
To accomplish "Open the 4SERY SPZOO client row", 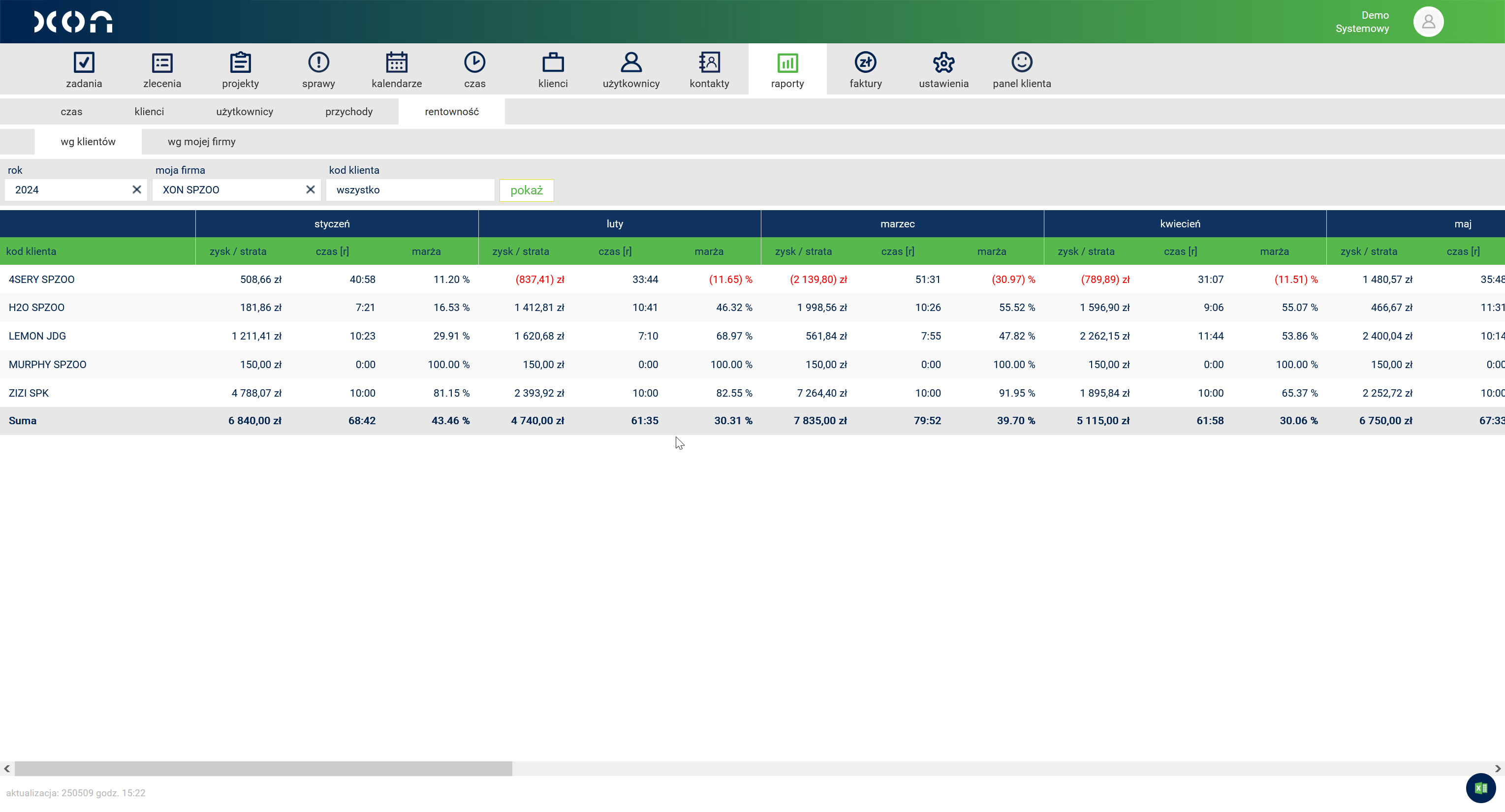I will (x=41, y=279).
